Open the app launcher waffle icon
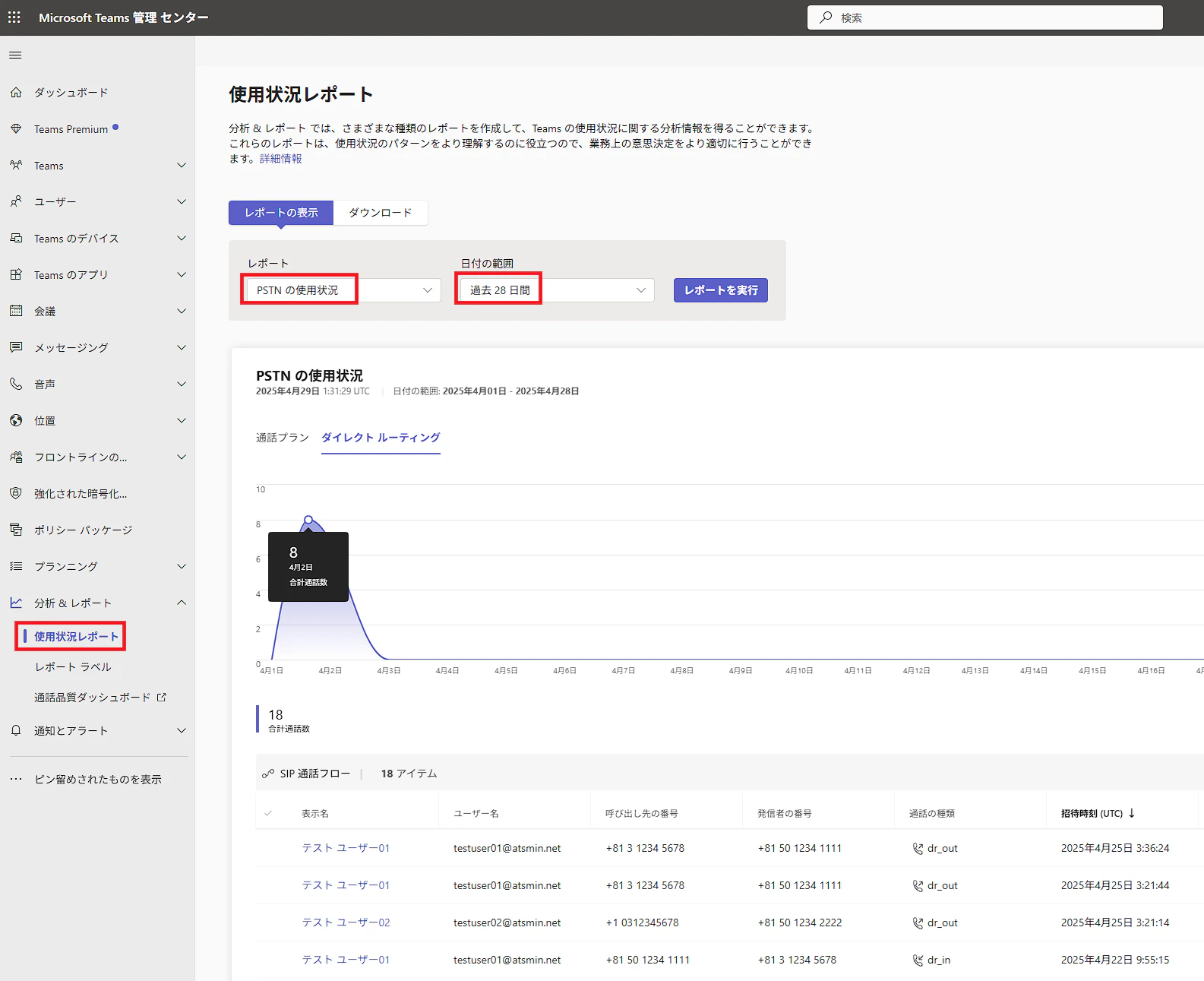The image size is (1204, 981). pos(14,17)
